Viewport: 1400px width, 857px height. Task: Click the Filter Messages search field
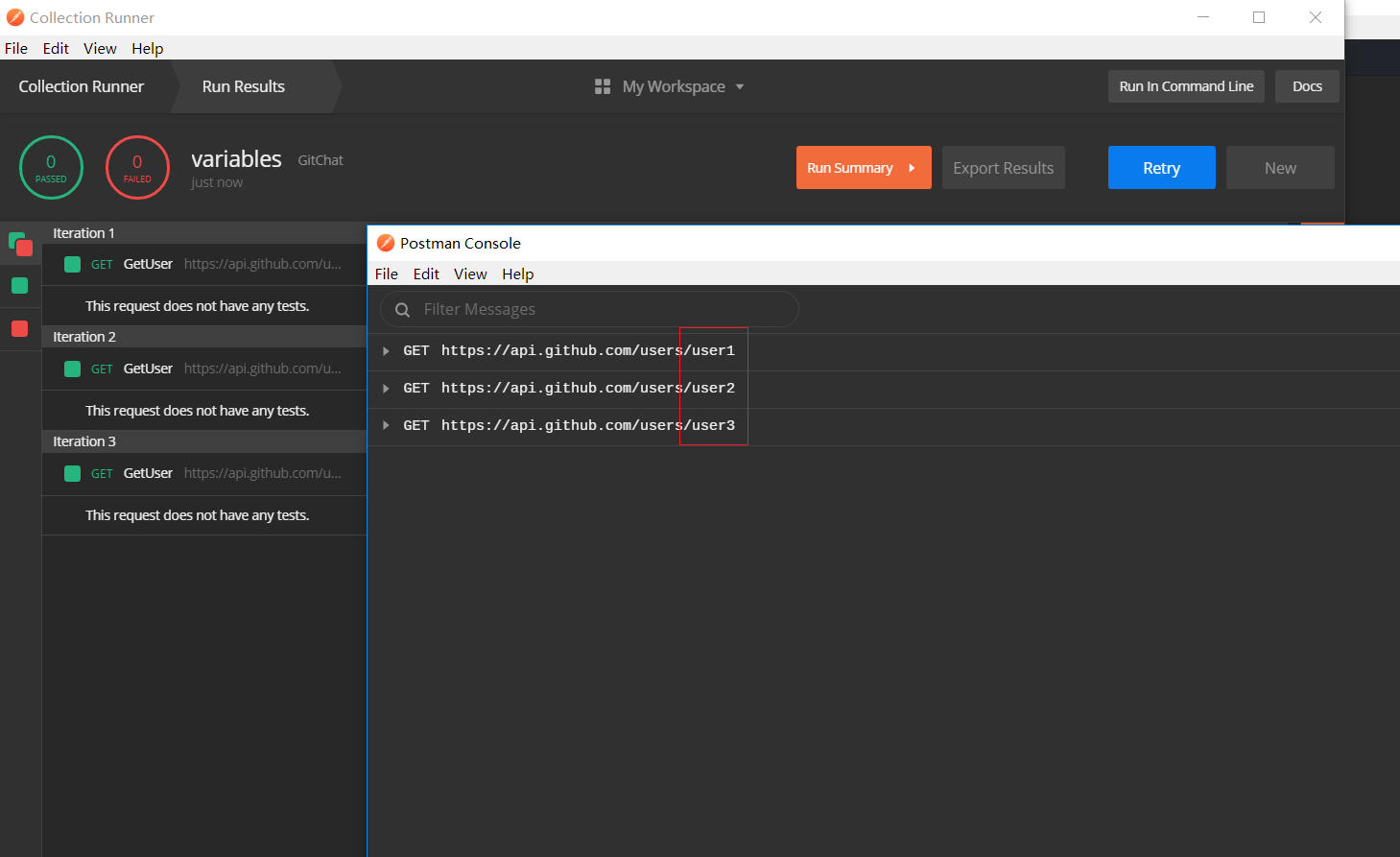tap(589, 309)
